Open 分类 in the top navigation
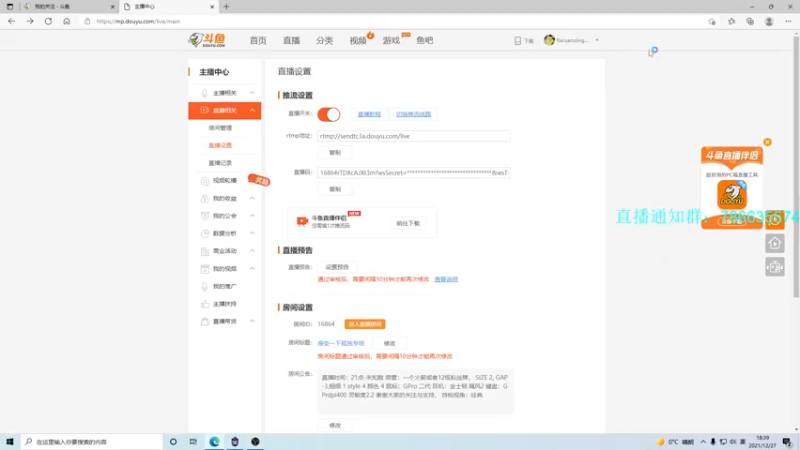Viewport: 800px width, 450px height. 324,40
